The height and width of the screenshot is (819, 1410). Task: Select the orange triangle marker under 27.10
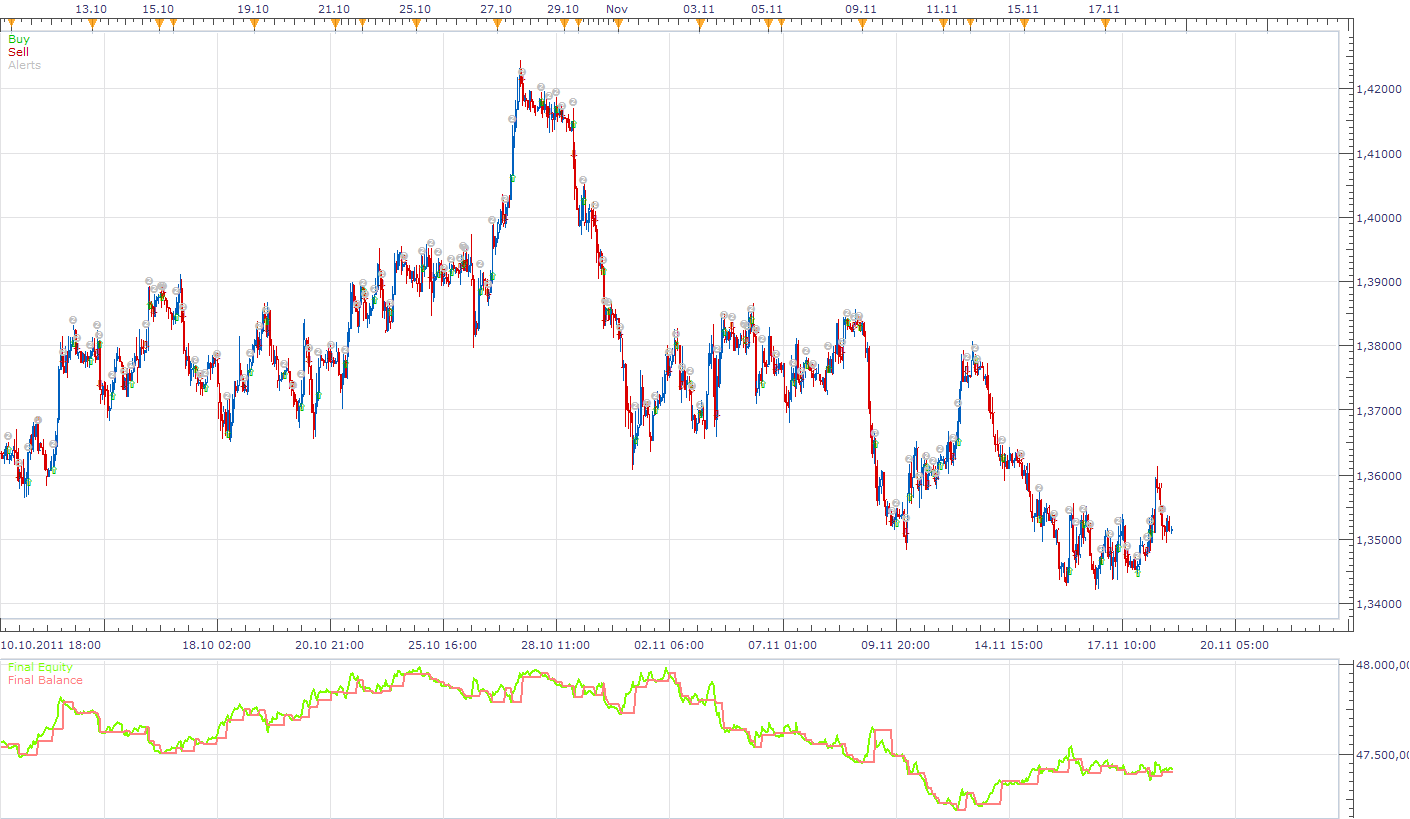[x=496, y=25]
